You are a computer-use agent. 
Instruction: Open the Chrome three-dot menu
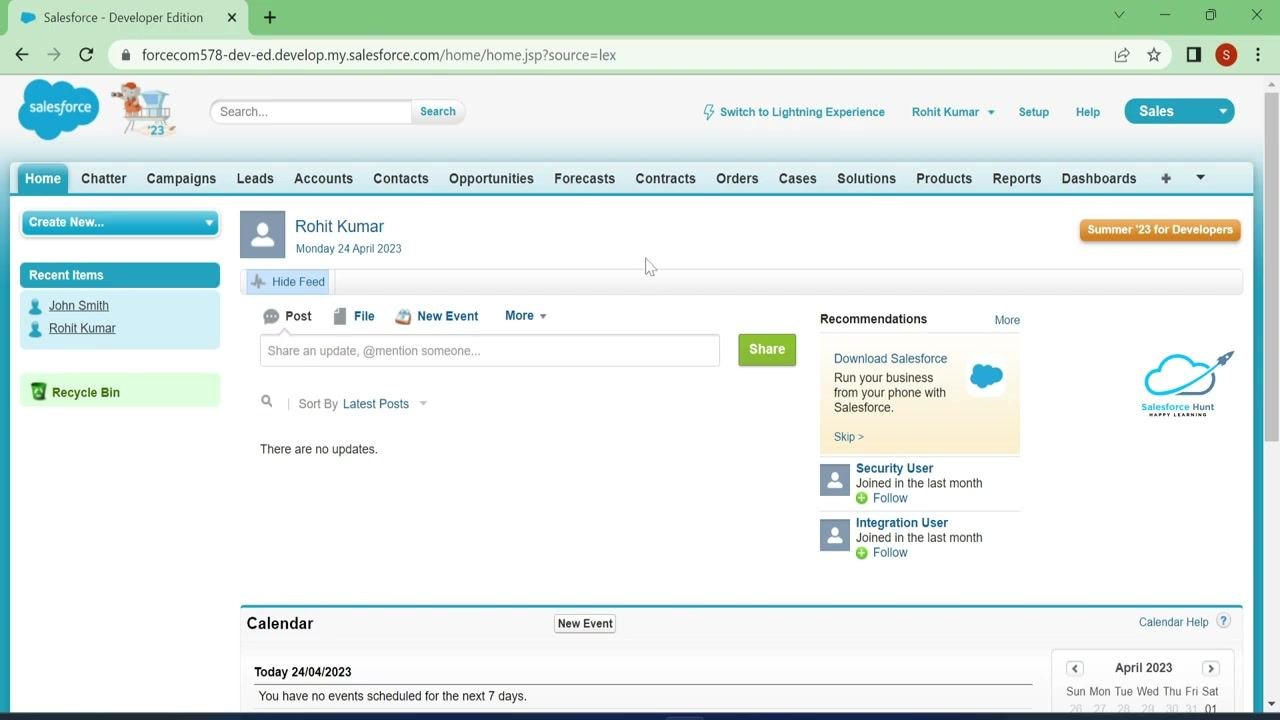(1258, 55)
